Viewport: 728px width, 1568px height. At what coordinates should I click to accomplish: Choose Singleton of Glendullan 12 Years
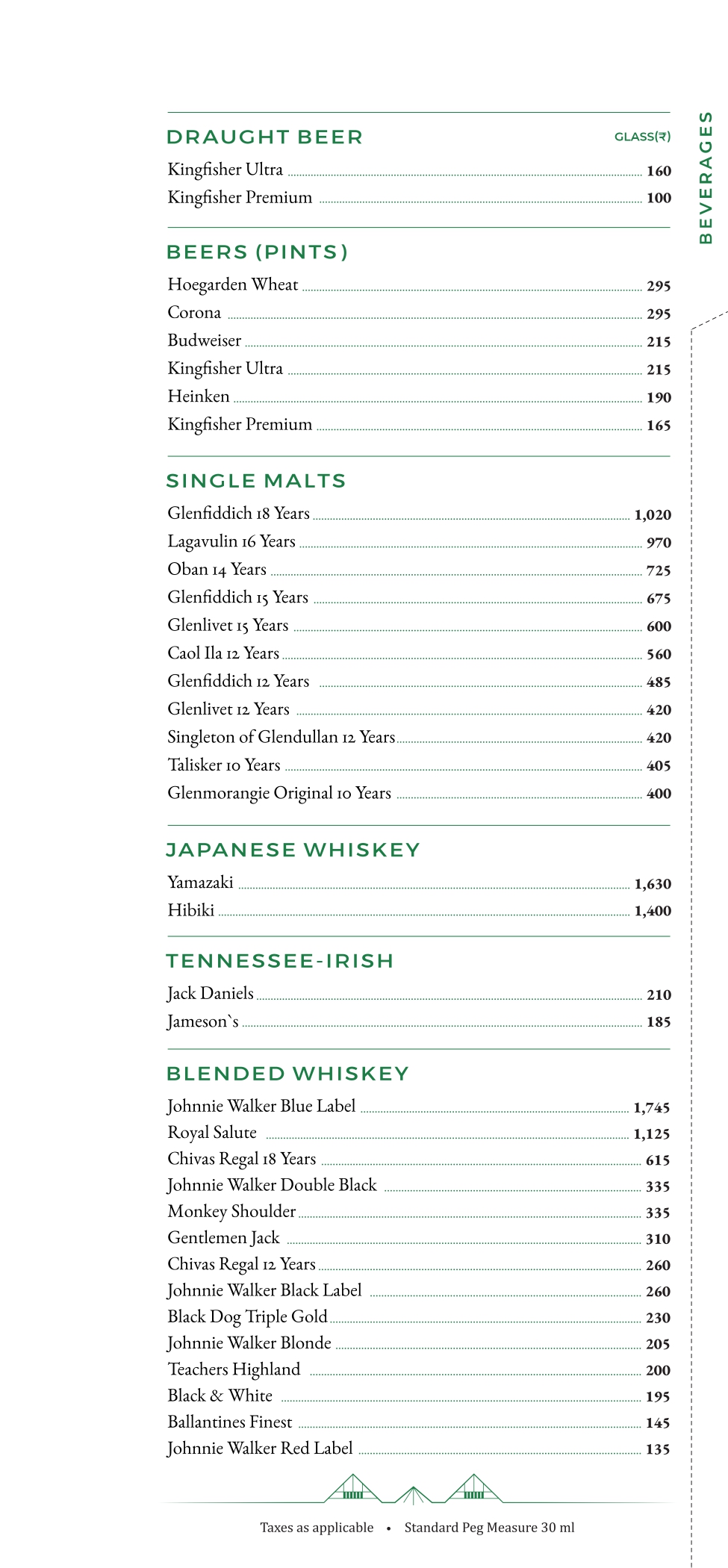coord(281,737)
